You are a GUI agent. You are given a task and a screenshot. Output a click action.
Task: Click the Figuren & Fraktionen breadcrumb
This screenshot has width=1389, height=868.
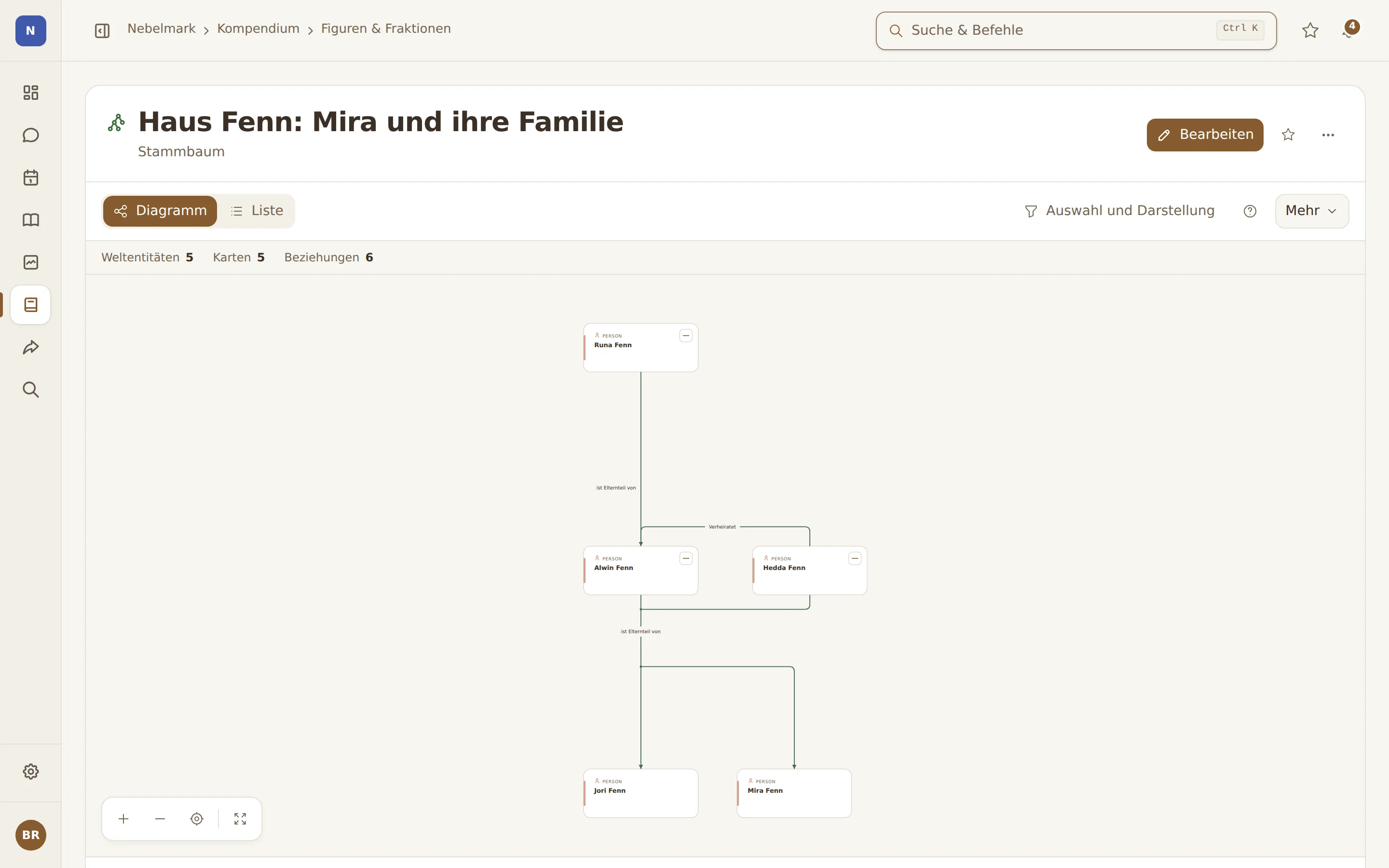pyautogui.click(x=386, y=29)
